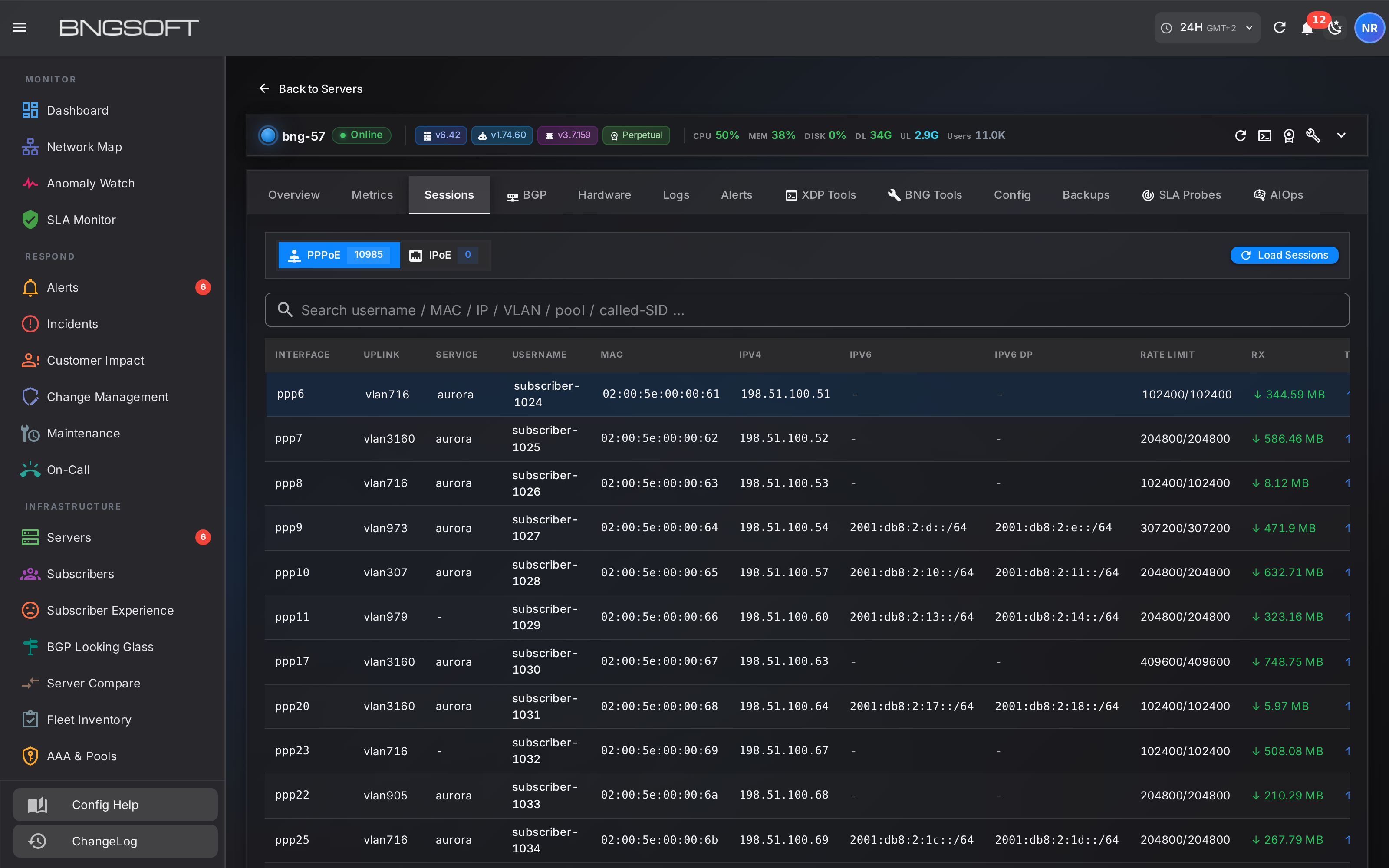1389x868 pixels.
Task: Click the bng-57 license badge icon
Action: [1289, 135]
